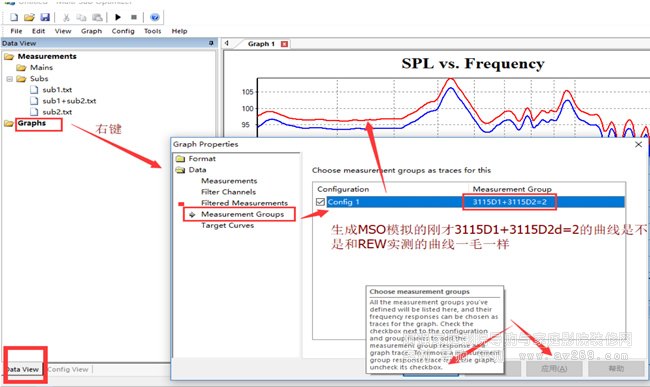Click the New file toolbar icon

(14, 17)
